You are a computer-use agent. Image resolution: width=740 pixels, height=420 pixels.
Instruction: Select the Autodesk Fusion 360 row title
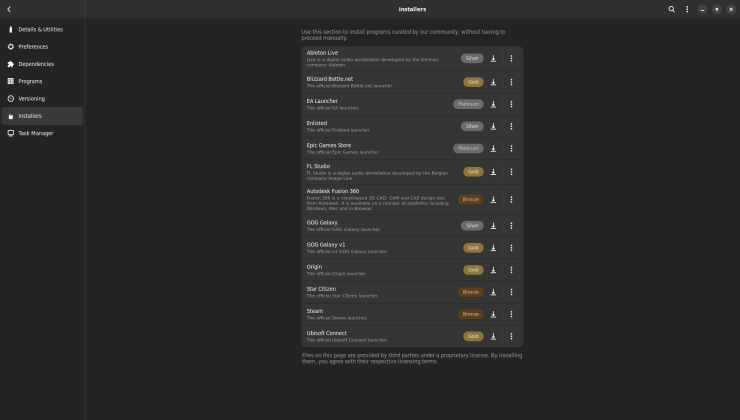point(333,191)
